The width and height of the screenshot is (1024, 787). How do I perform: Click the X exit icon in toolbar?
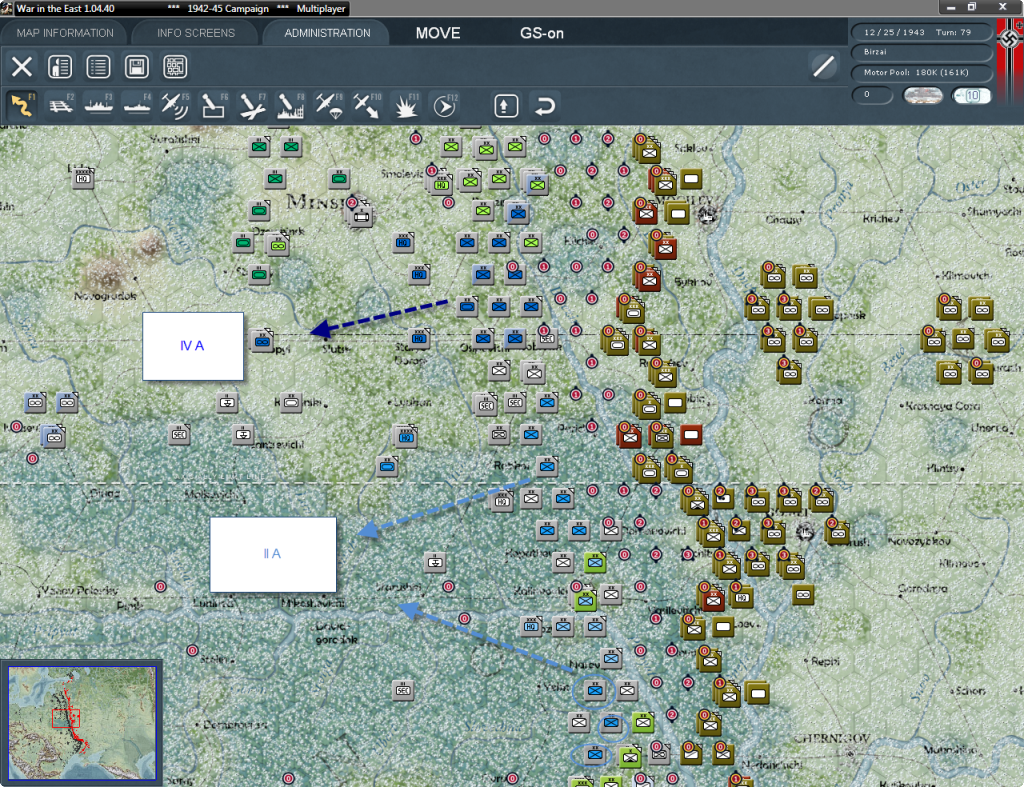22,67
